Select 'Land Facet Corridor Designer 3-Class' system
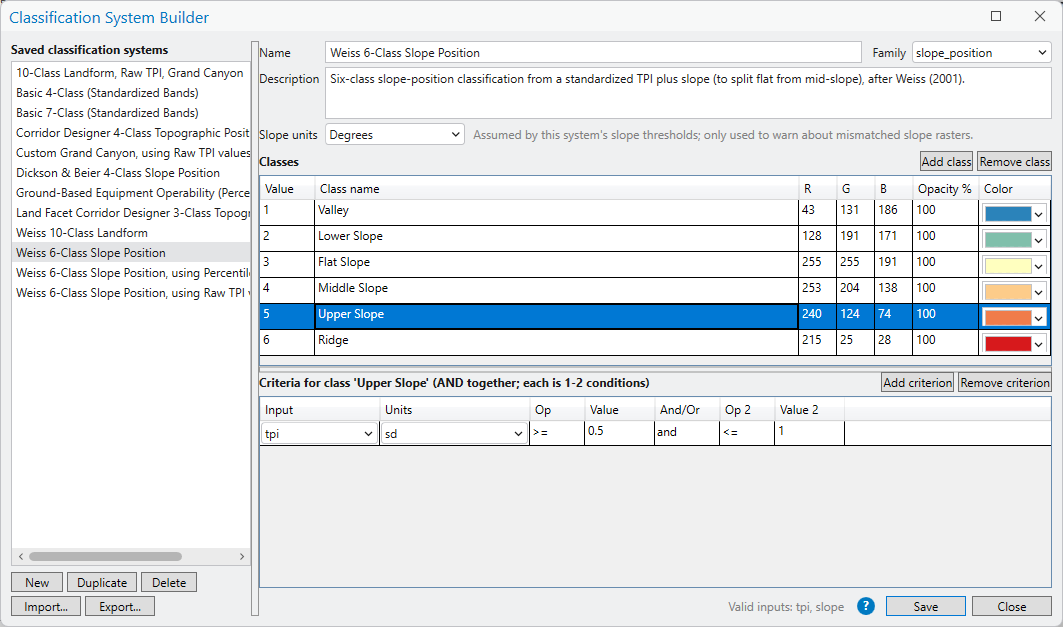Viewport: 1063px width, 627px height. coord(131,213)
